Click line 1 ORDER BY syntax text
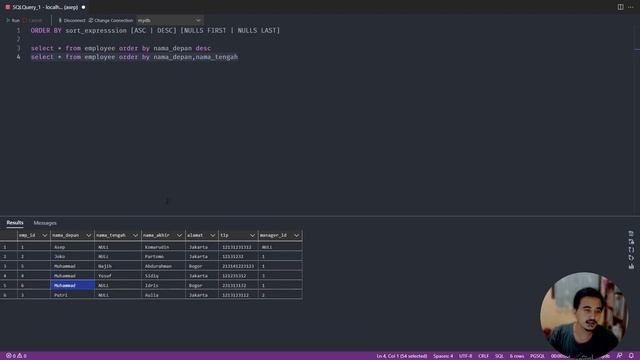This screenshot has height=360, width=640. (x=156, y=31)
